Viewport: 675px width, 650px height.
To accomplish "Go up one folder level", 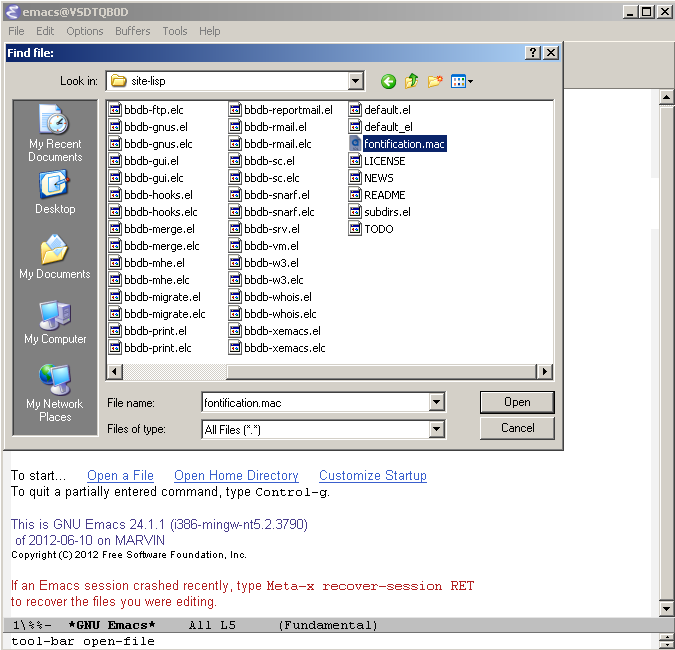I will click(412, 81).
